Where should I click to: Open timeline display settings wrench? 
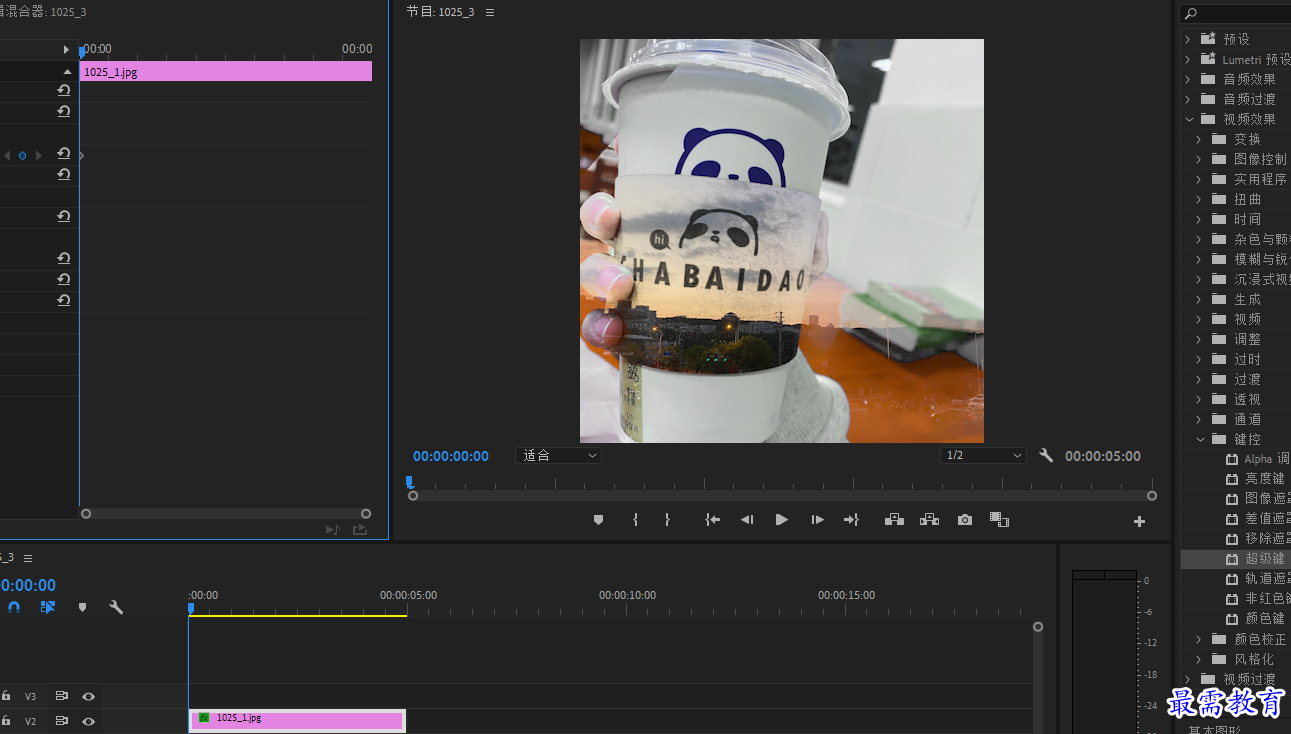tap(116, 607)
